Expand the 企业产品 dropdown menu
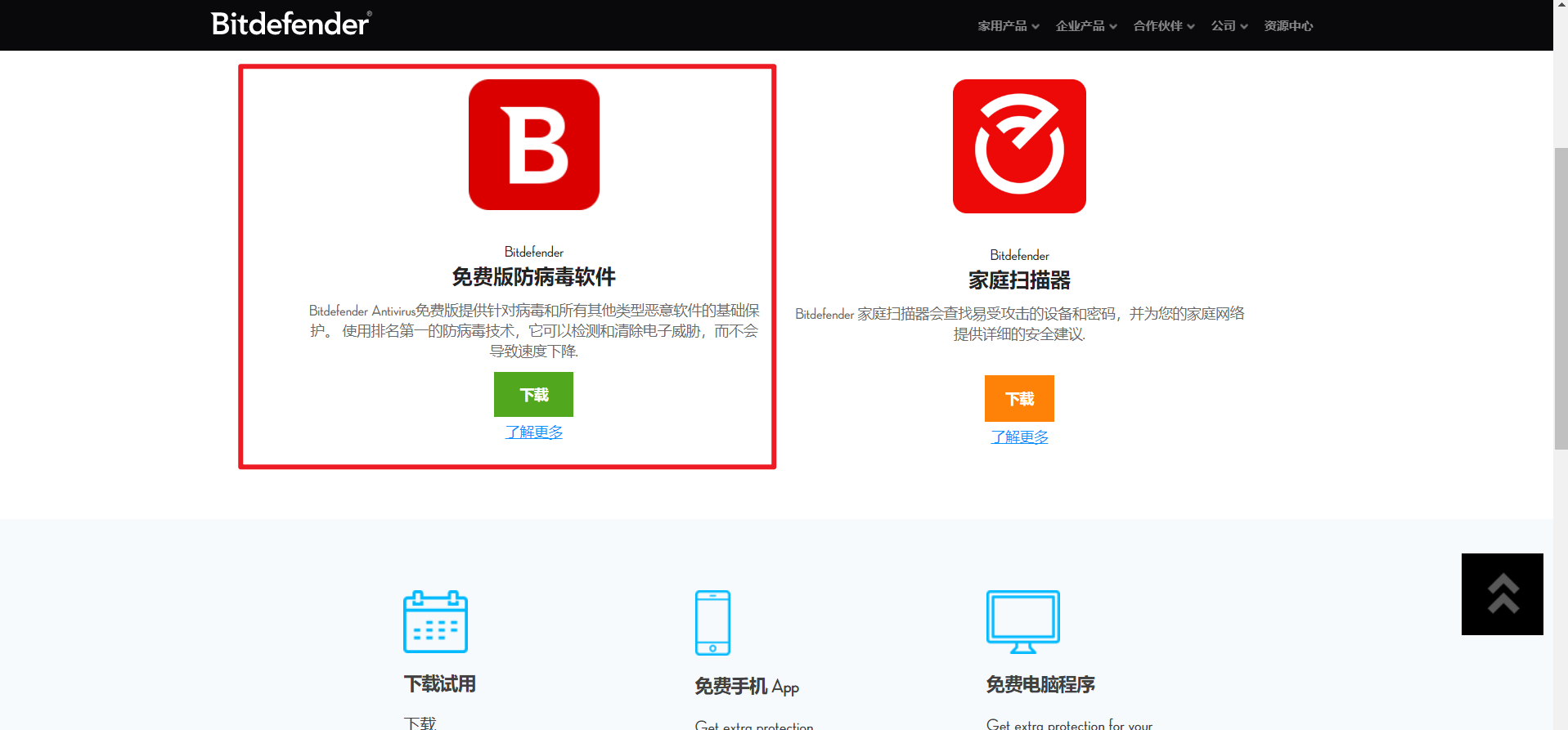This screenshot has width=1568, height=730. [x=1086, y=26]
